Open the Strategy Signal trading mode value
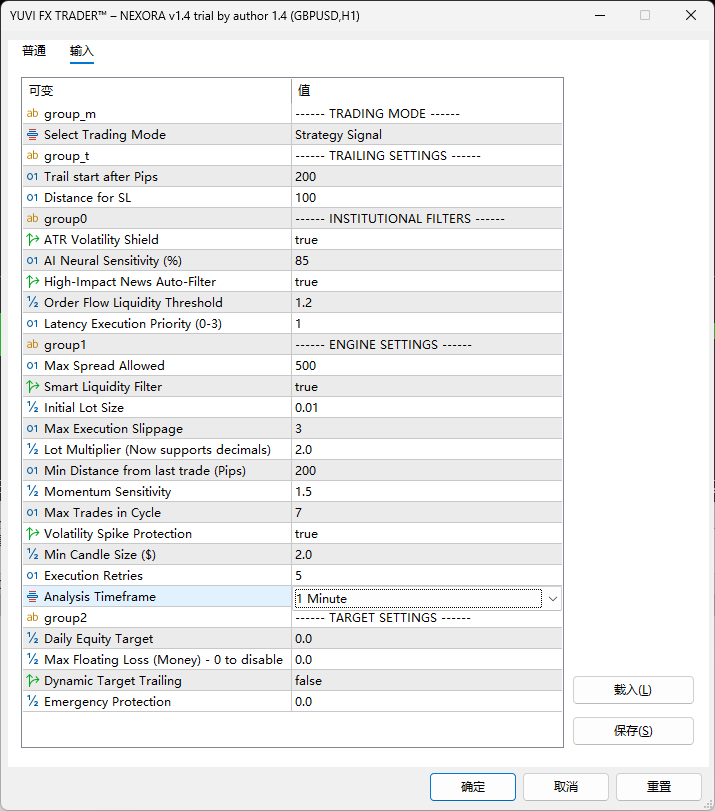The image size is (715, 811). tap(338, 135)
